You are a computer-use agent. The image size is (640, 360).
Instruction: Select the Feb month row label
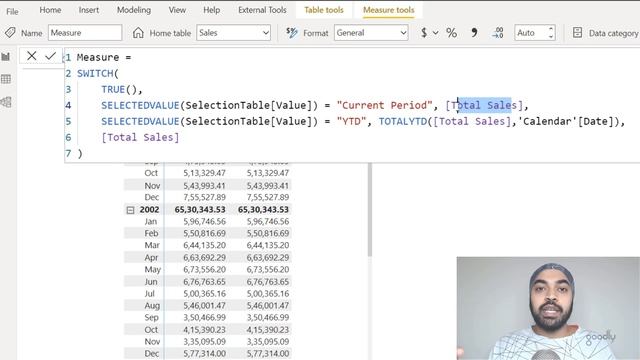point(151,233)
